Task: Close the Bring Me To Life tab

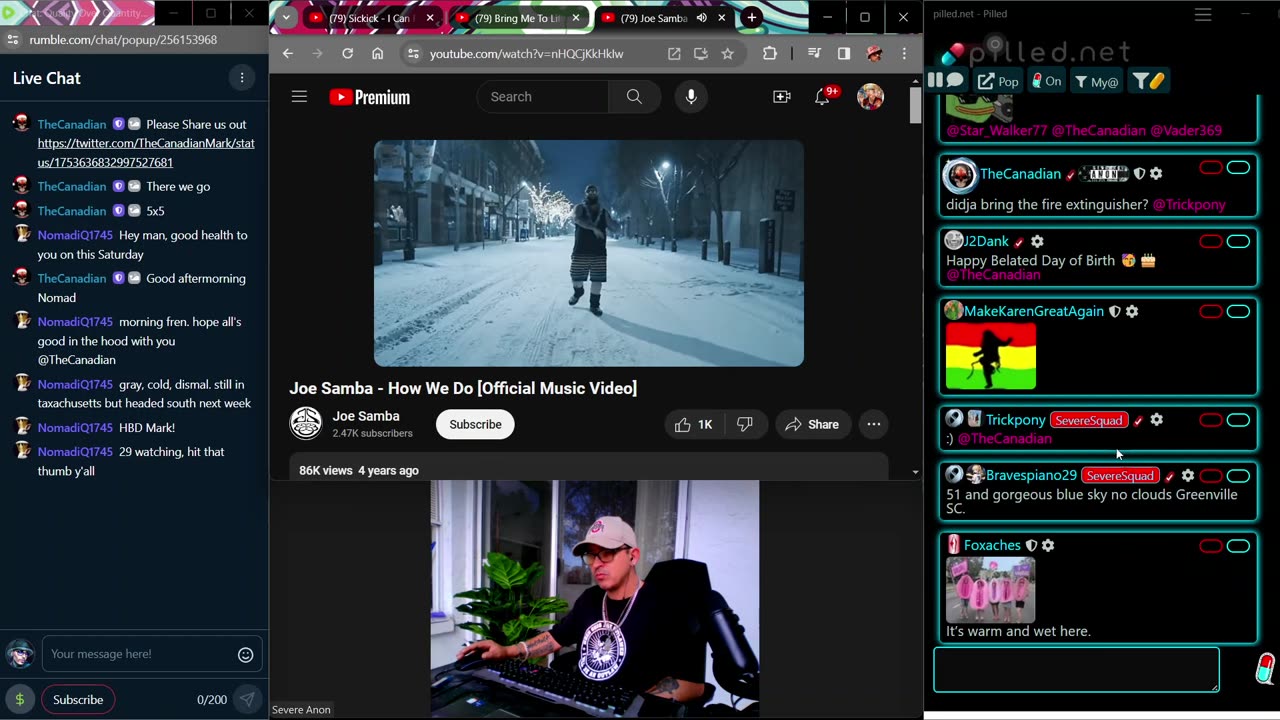Action: [x=576, y=18]
